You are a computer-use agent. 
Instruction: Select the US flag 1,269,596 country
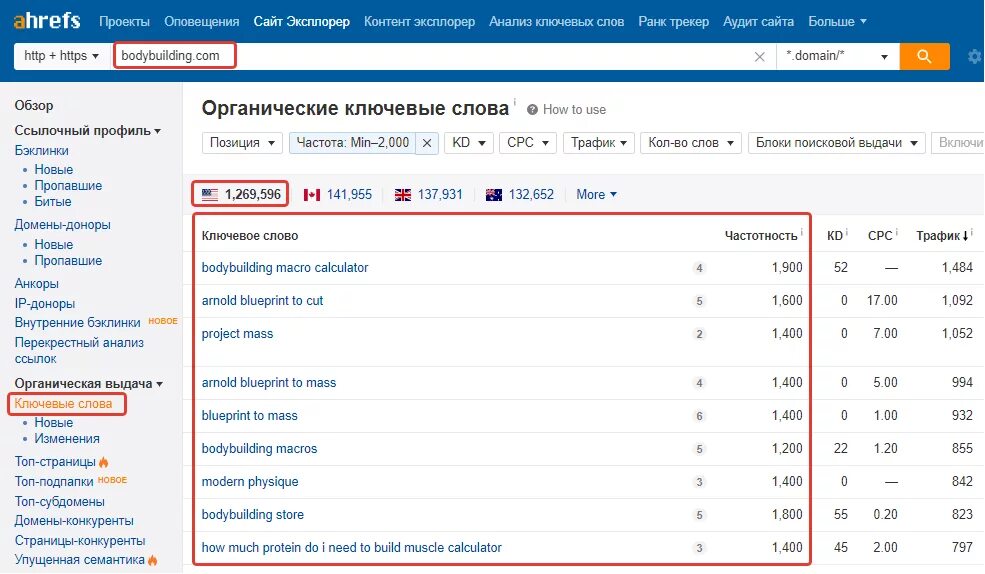click(x=241, y=194)
